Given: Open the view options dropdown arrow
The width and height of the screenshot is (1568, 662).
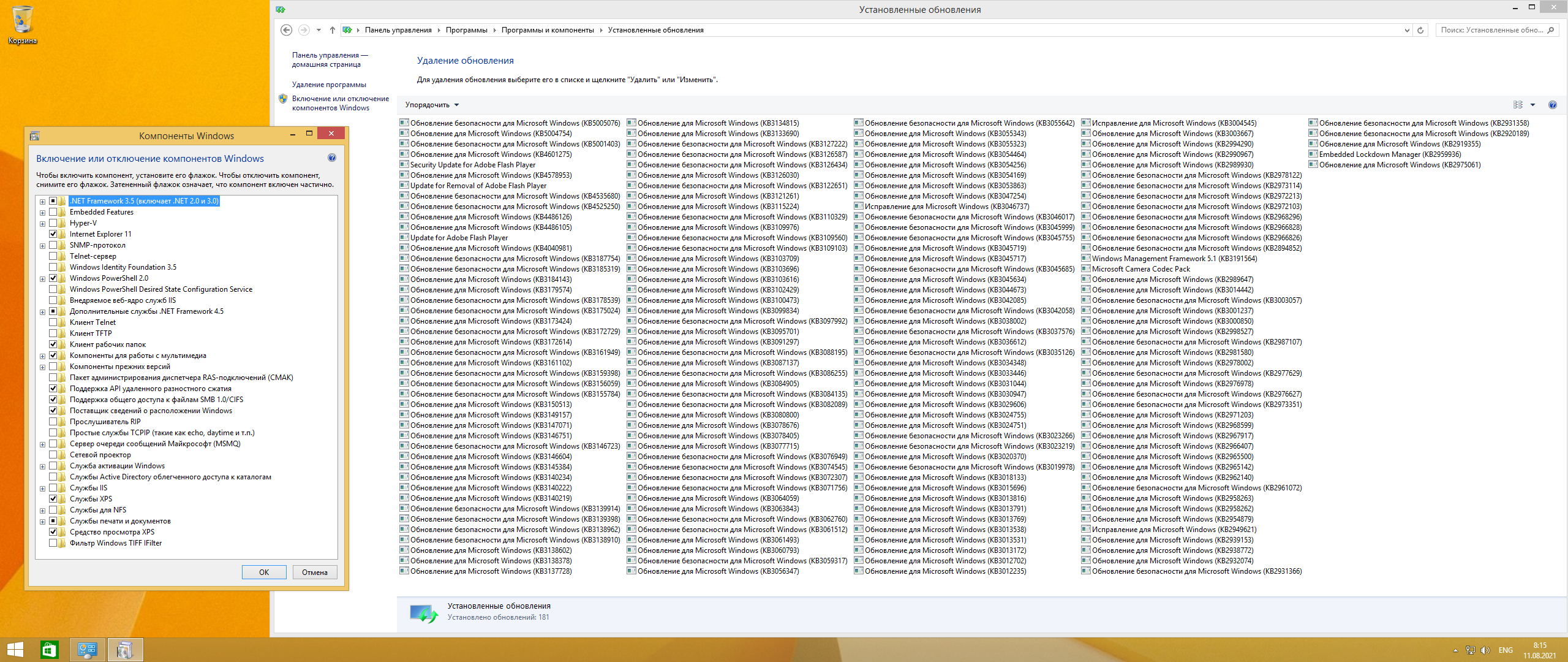Looking at the screenshot, I should pyautogui.click(x=1532, y=105).
